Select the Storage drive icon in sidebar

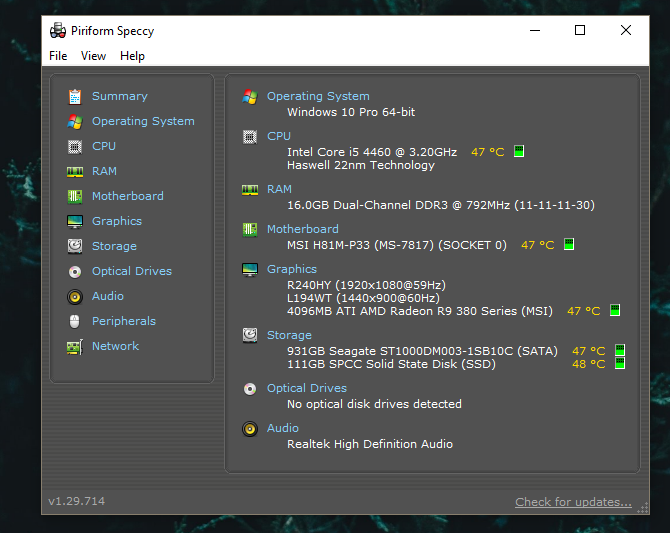coord(75,246)
